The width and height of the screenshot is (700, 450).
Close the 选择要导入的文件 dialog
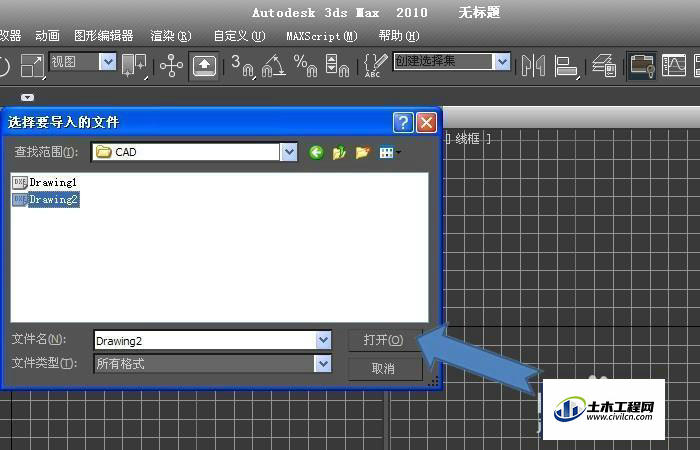point(426,122)
